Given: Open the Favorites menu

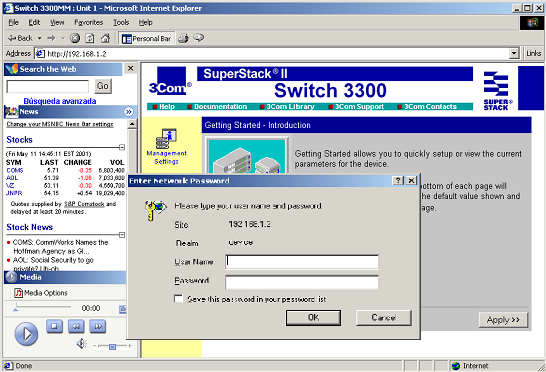Looking at the screenshot, I should click(x=89, y=23).
